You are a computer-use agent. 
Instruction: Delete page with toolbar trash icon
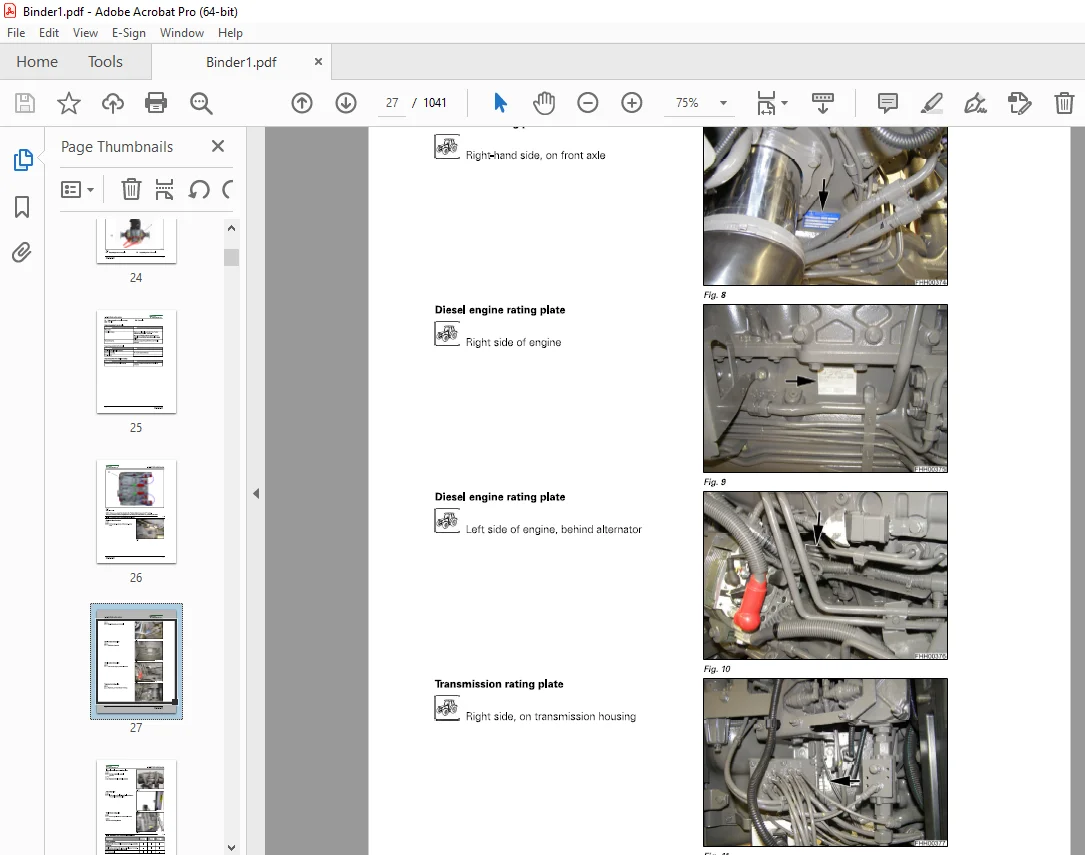coord(1064,103)
